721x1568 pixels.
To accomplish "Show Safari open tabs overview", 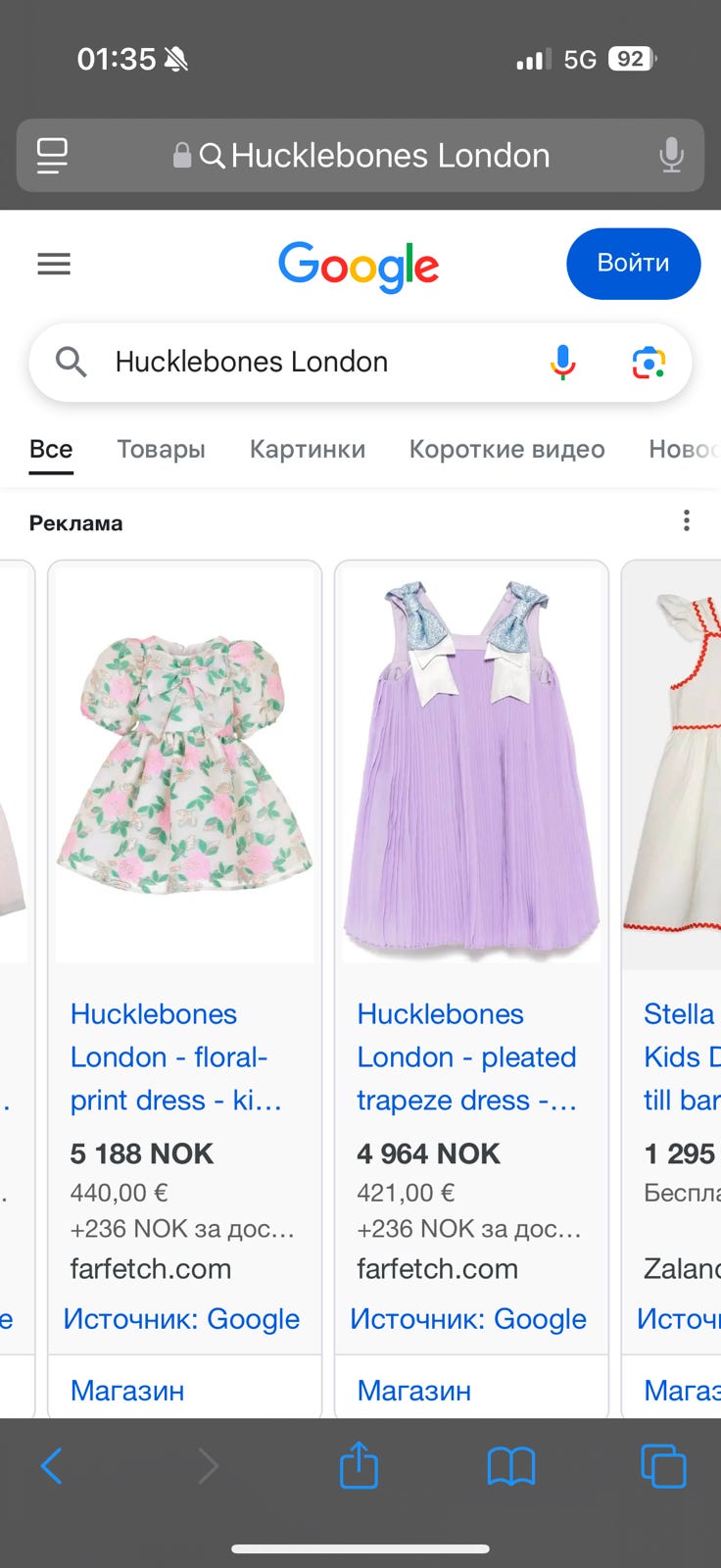I will tap(663, 1466).
